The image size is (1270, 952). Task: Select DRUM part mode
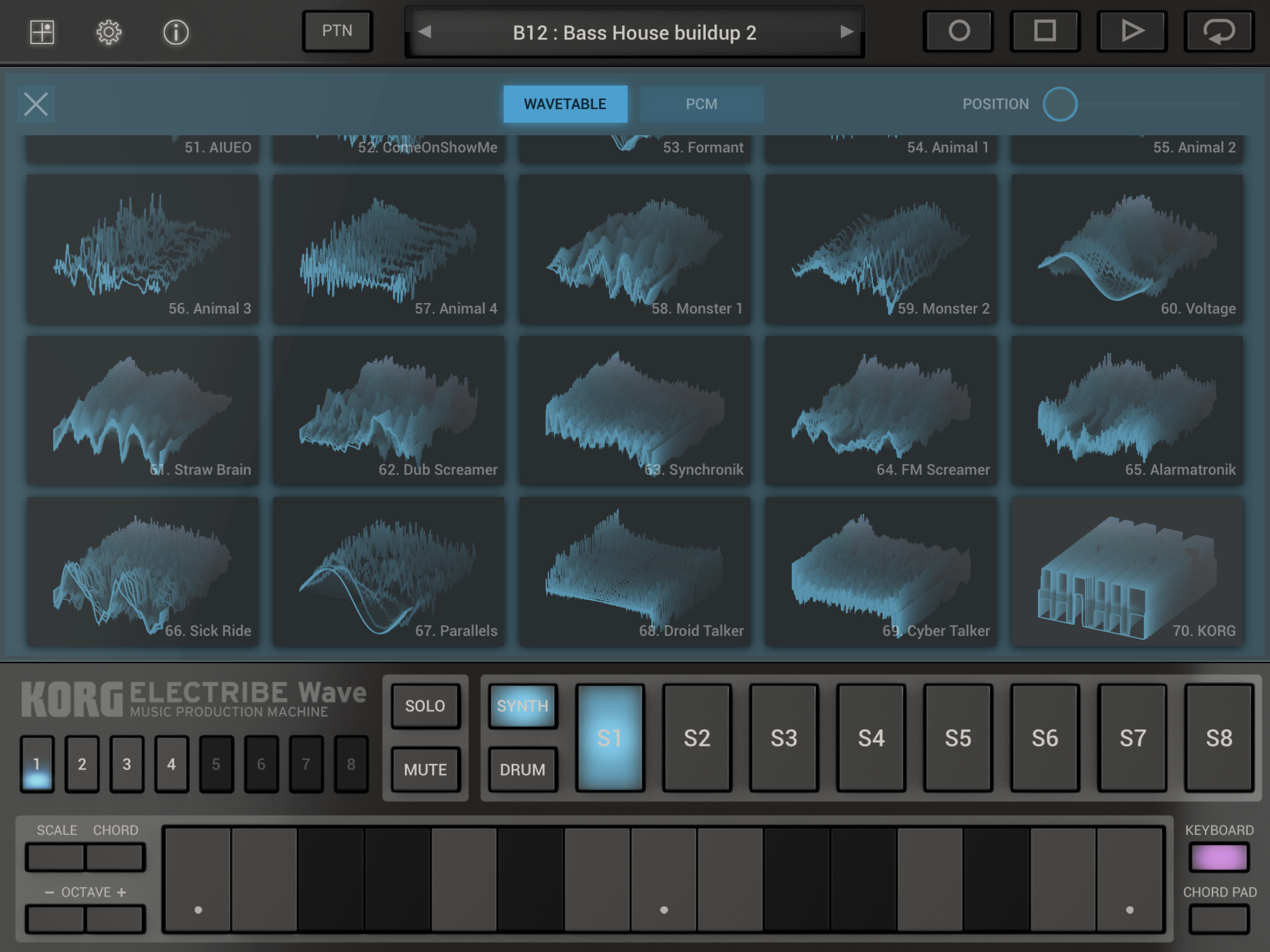pyautogui.click(x=523, y=769)
